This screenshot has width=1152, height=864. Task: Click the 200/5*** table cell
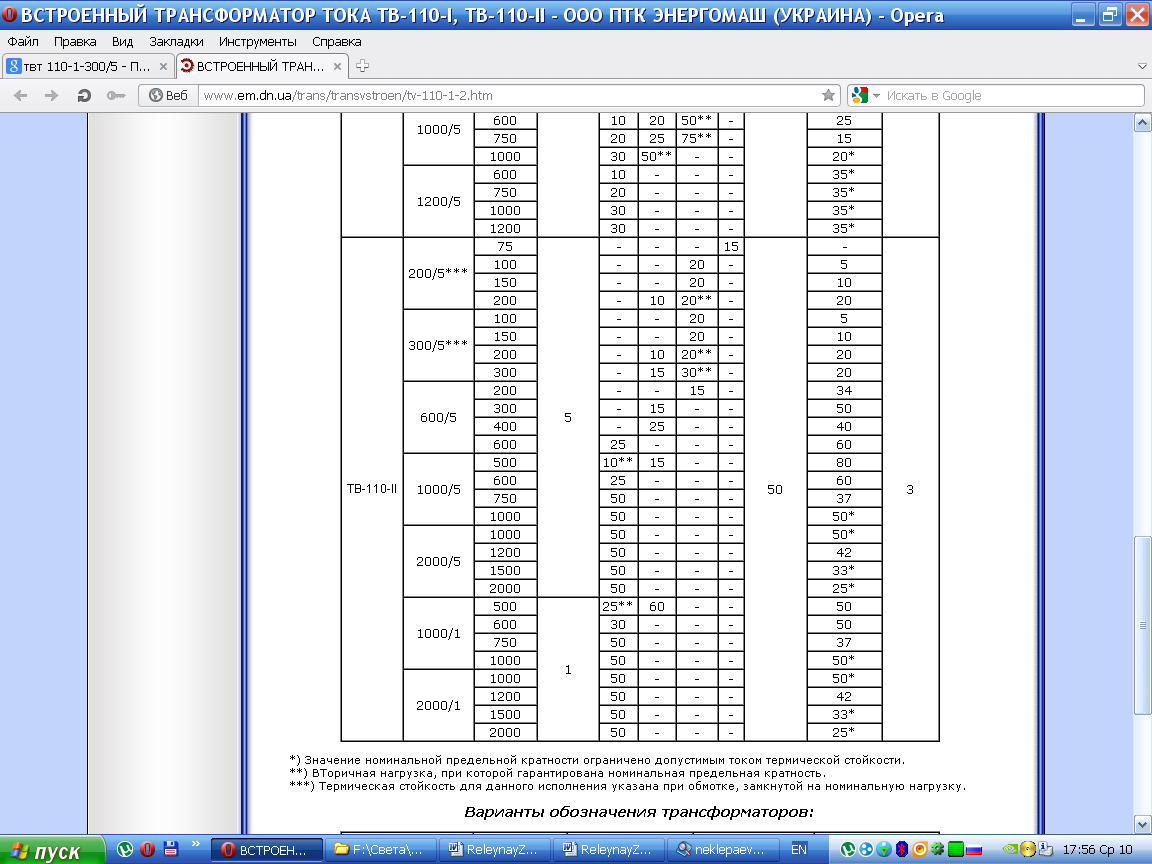pyautogui.click(x=439, y=273)
